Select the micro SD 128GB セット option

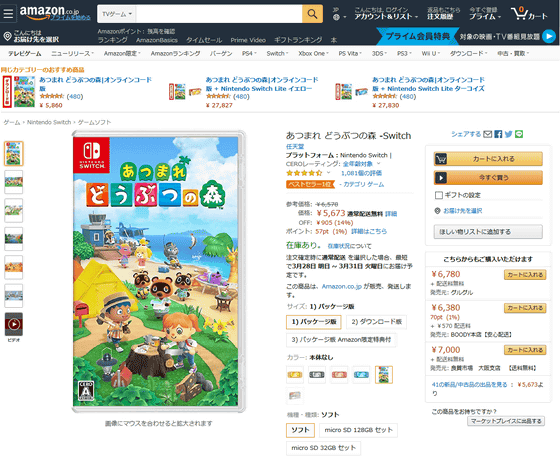click(358, 430)
